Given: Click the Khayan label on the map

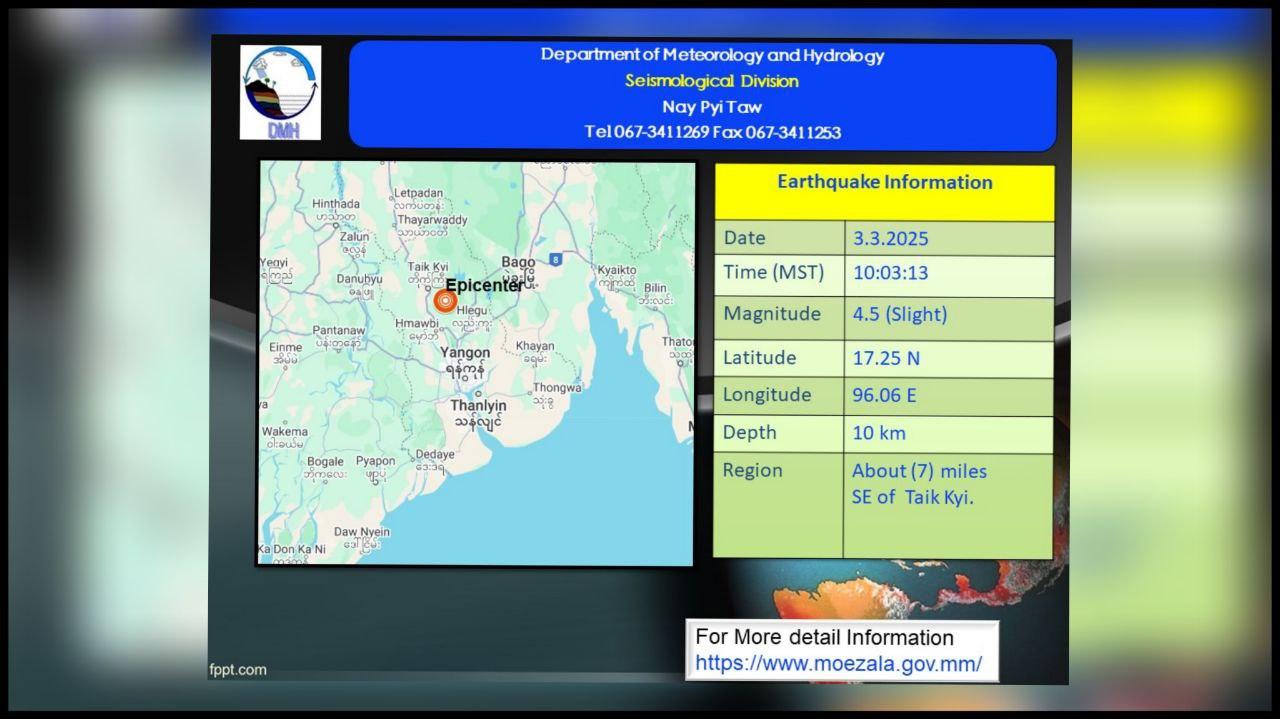Looking at the screenshot, I should click(535, 346).
